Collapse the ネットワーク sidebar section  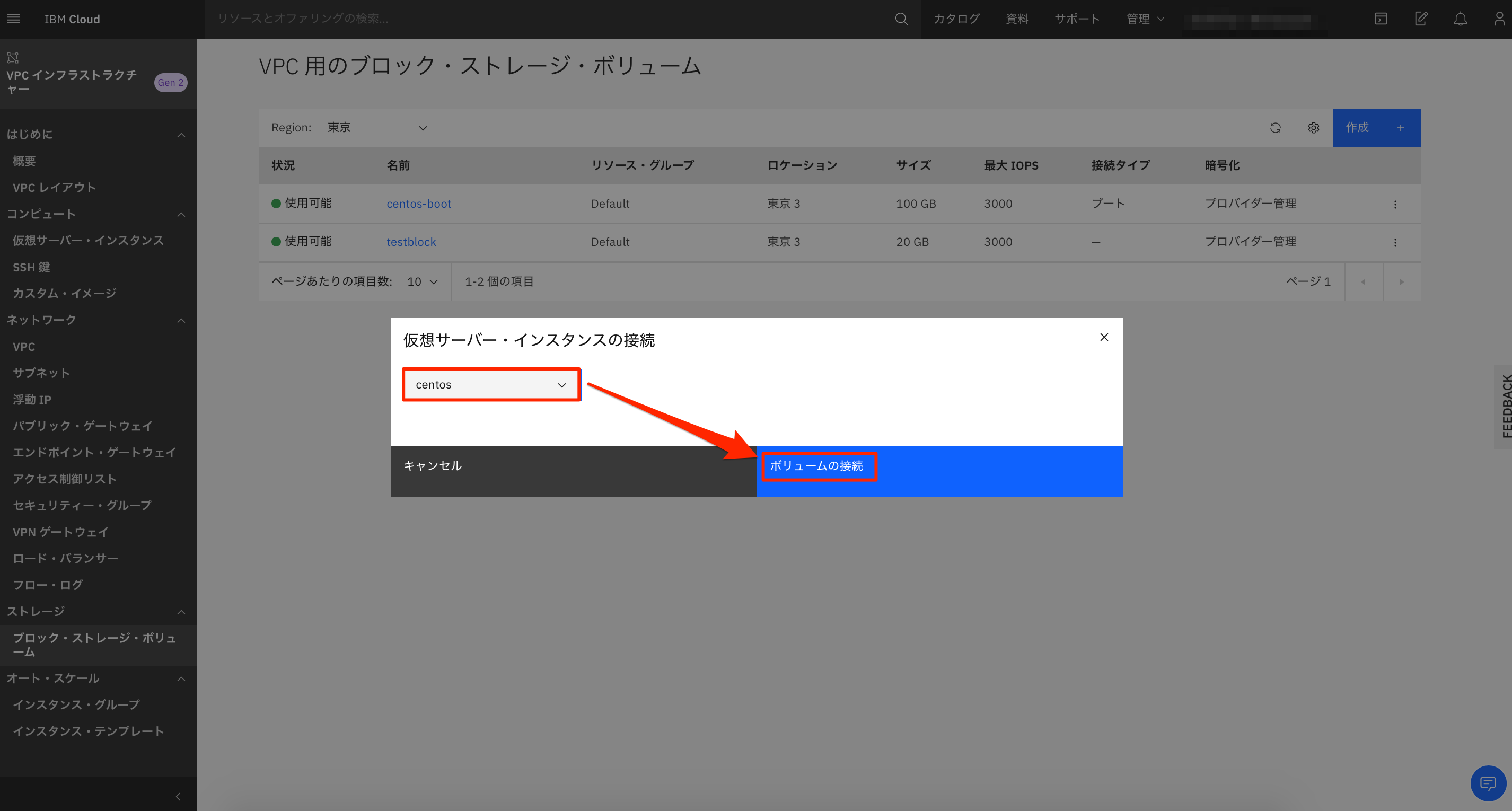tap(181, 320)
